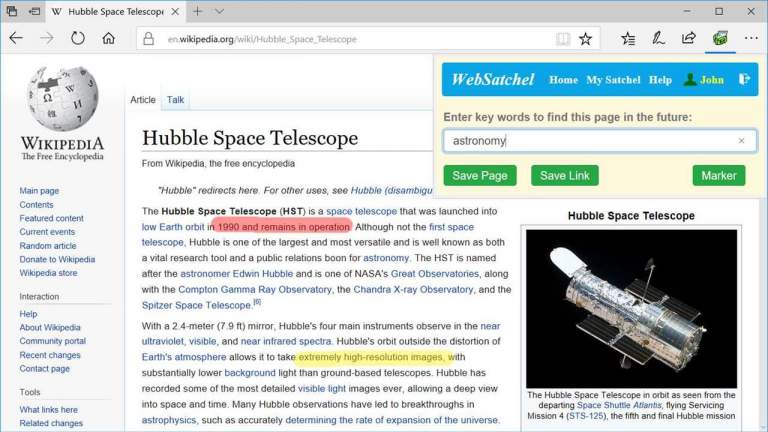Open About Wikipedia link
This screenshot has width=768, height=432.
(x=50, y=328)
